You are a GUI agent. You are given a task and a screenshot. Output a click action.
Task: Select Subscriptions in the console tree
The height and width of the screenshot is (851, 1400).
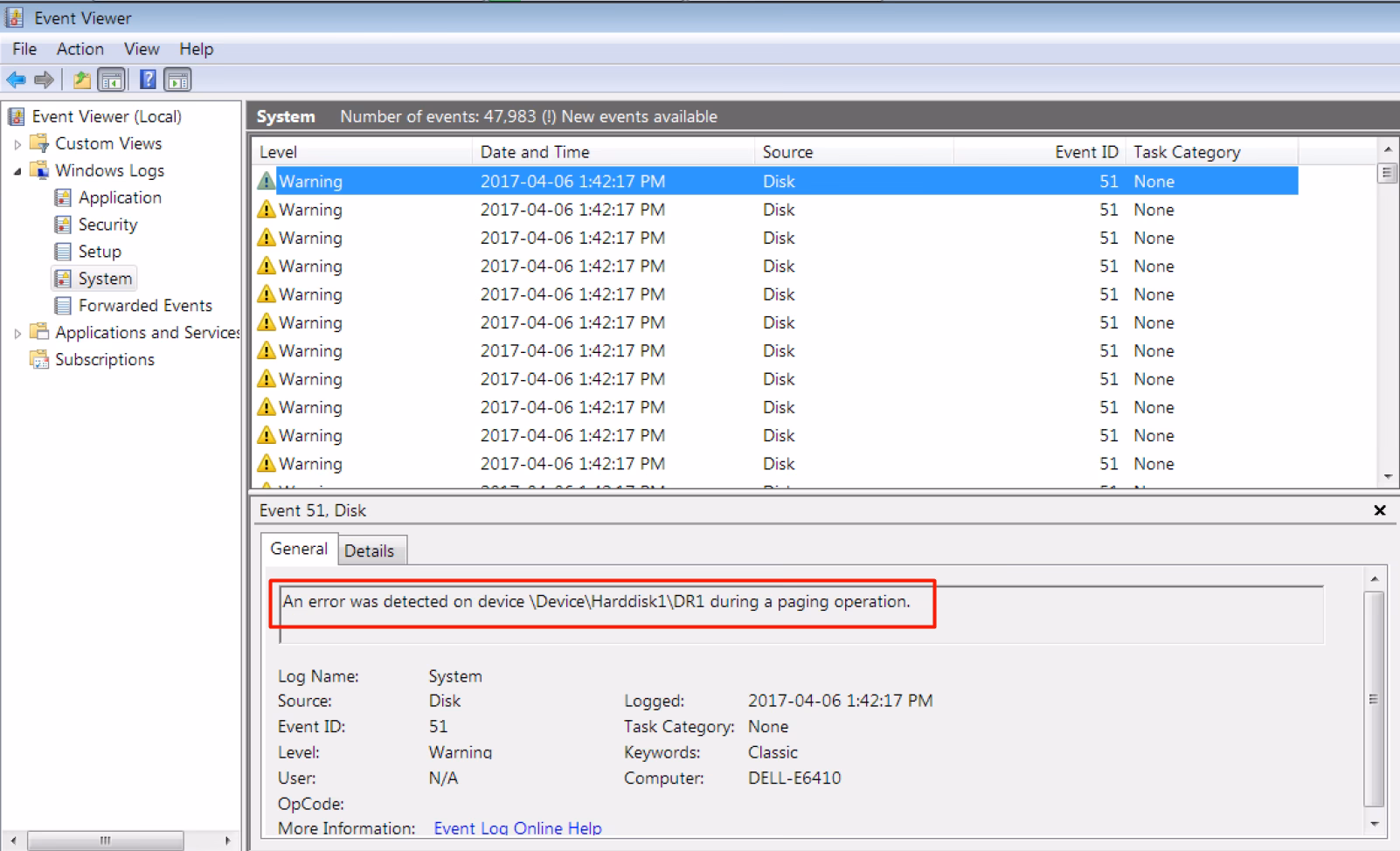pos(105,359)
